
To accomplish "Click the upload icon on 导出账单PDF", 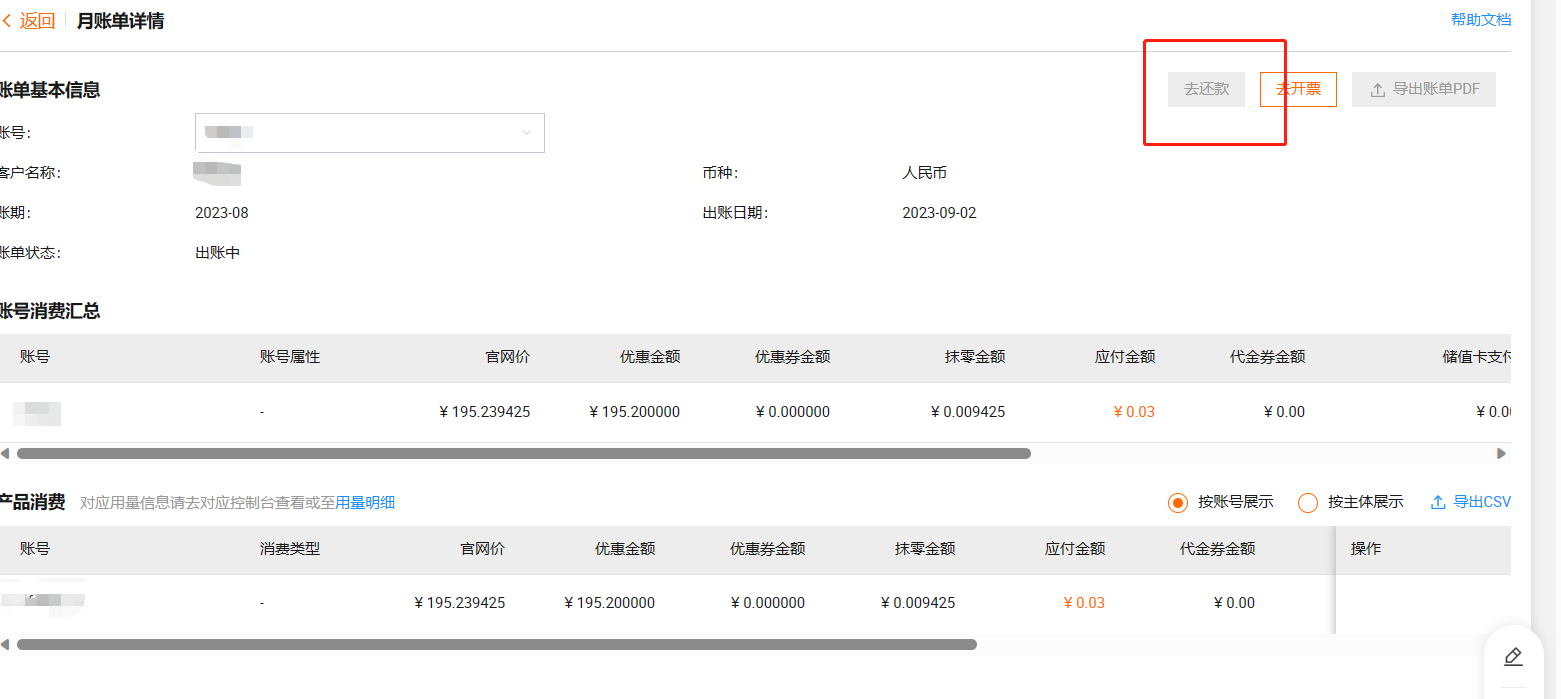I will pos(1377,90).
